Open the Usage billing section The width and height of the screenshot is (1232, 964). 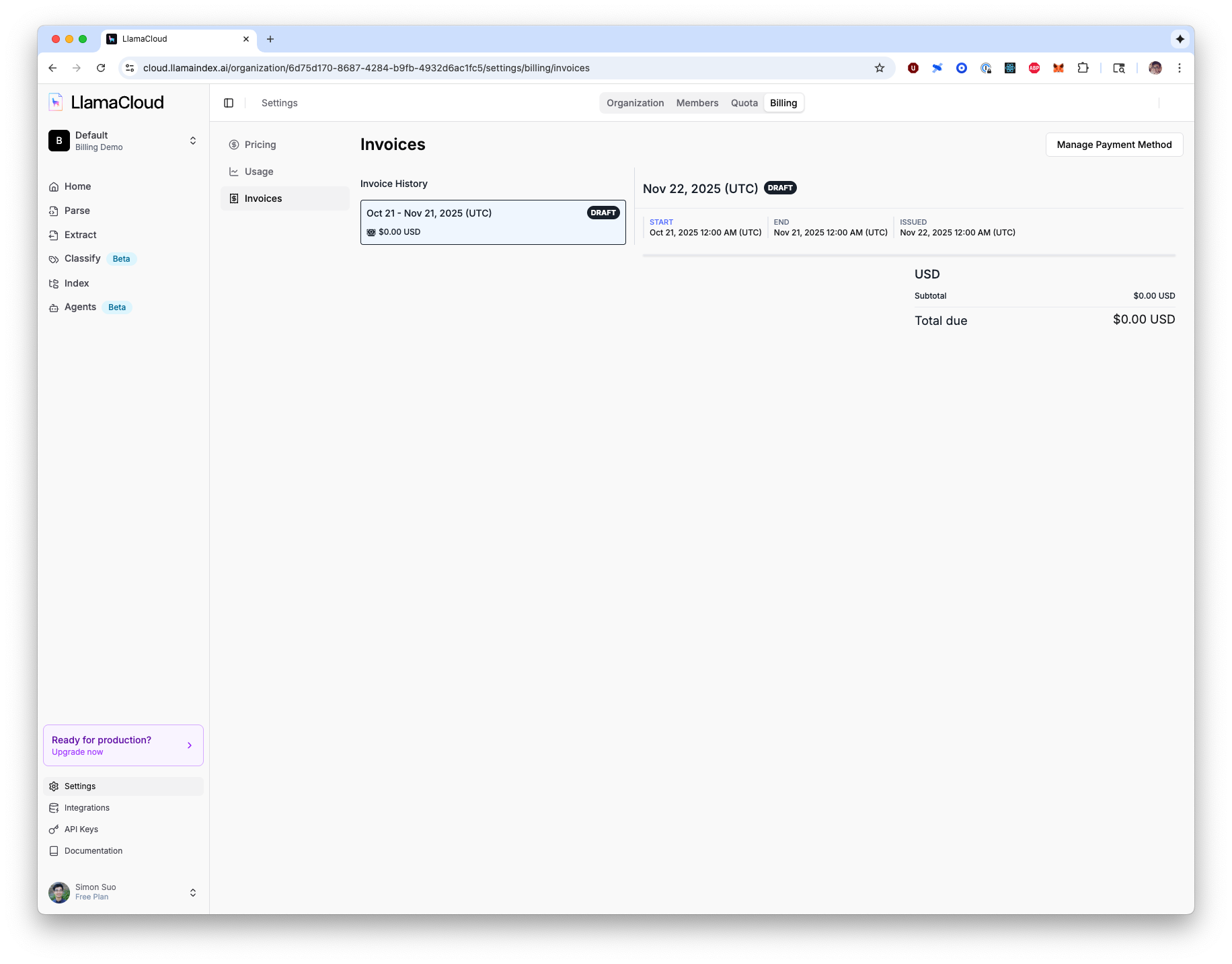[x=258, y=172]
